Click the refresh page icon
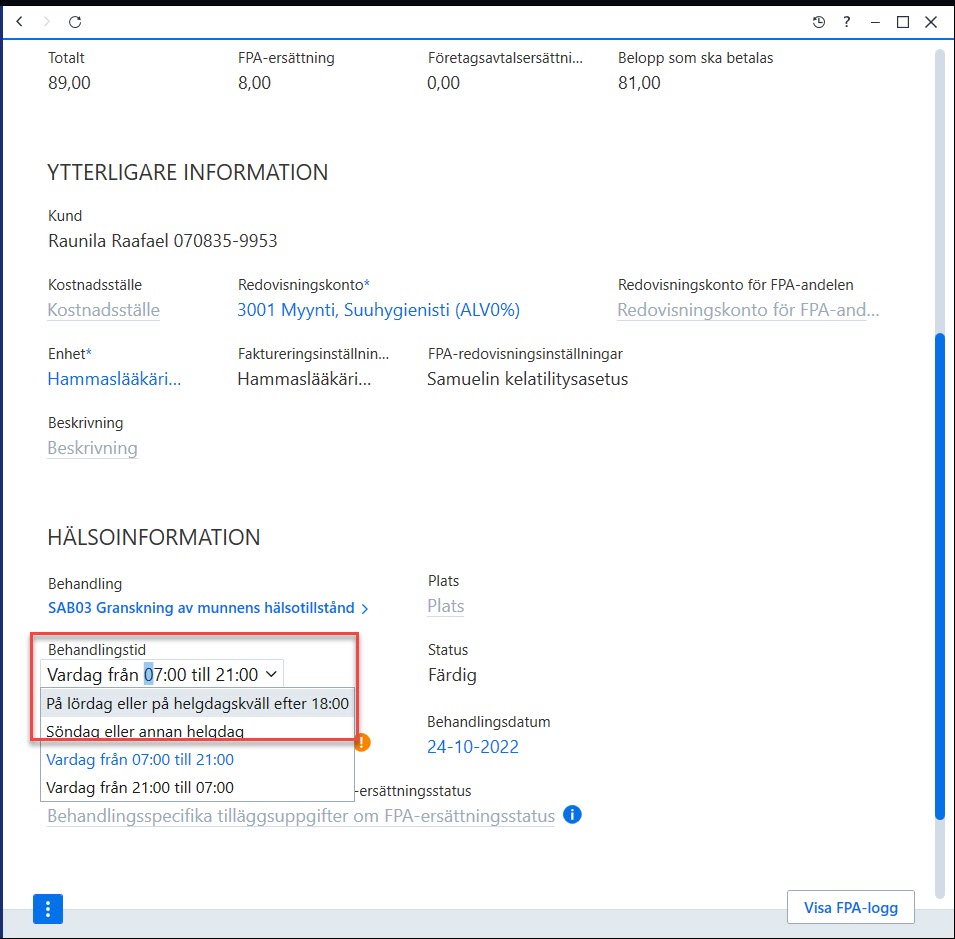 tap(75, 22)
